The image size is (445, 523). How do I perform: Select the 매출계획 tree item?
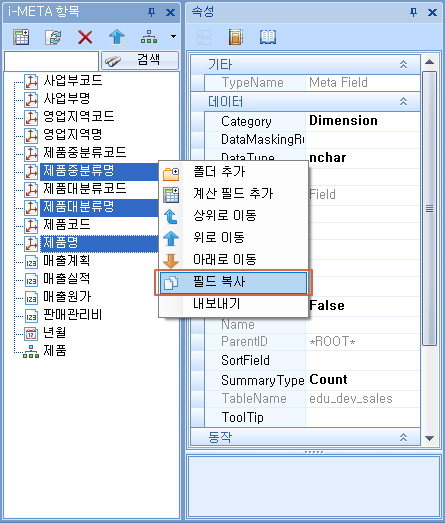point(66,260)
